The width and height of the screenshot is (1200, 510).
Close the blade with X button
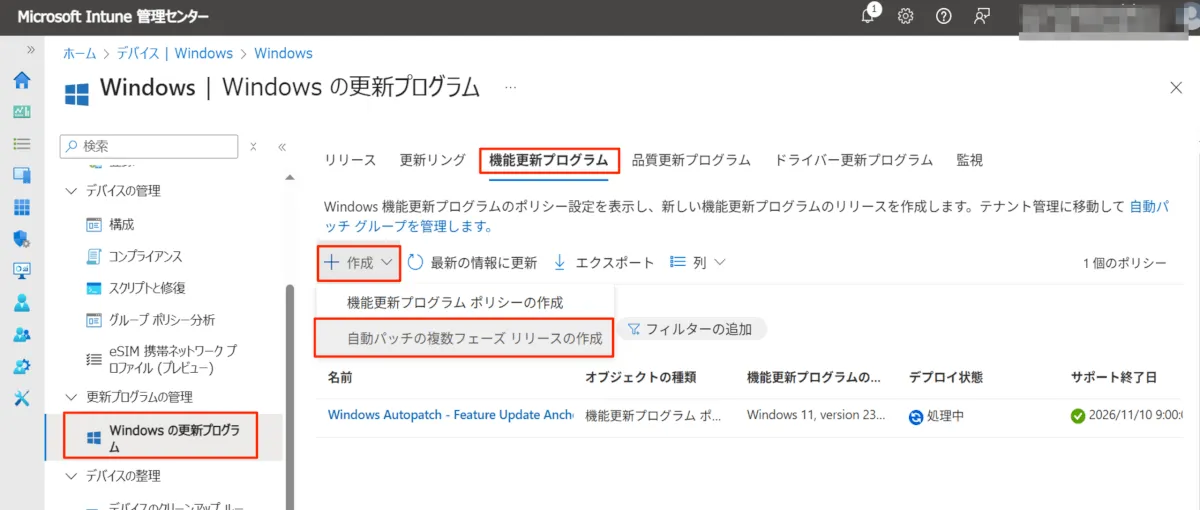coord(1175,88)
